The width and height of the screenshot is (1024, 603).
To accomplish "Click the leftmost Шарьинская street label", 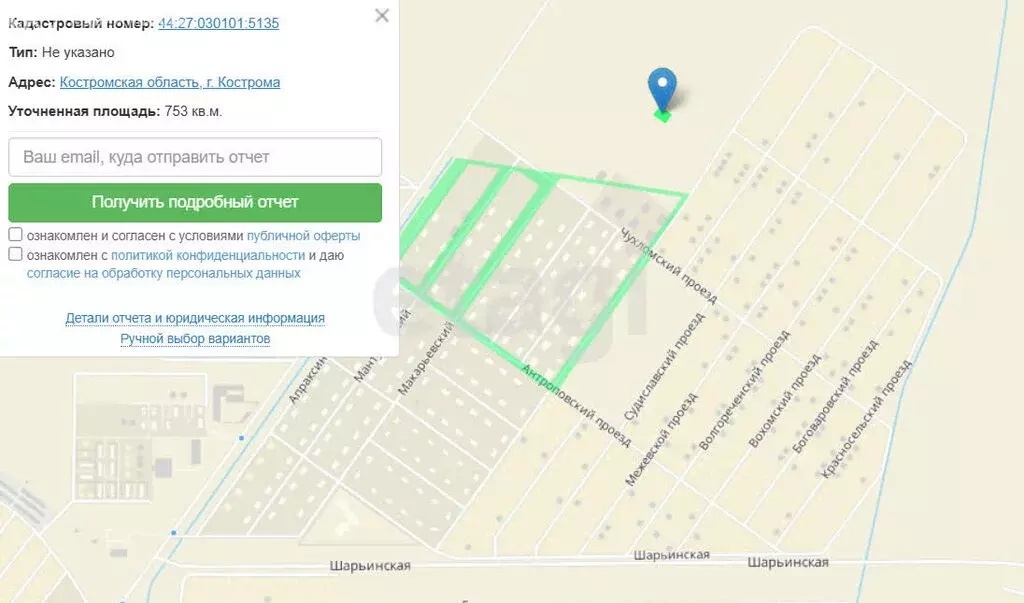I will tap(370, 566).
